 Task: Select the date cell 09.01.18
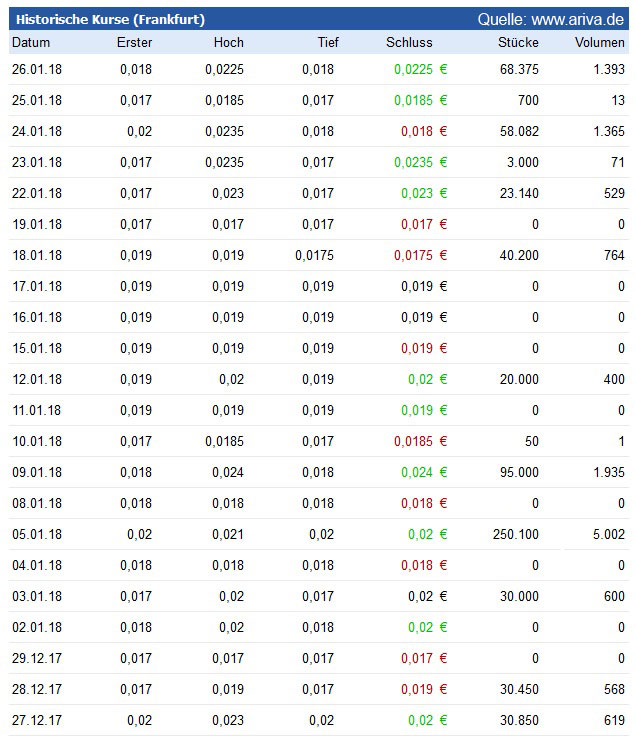tap(37, 473)
